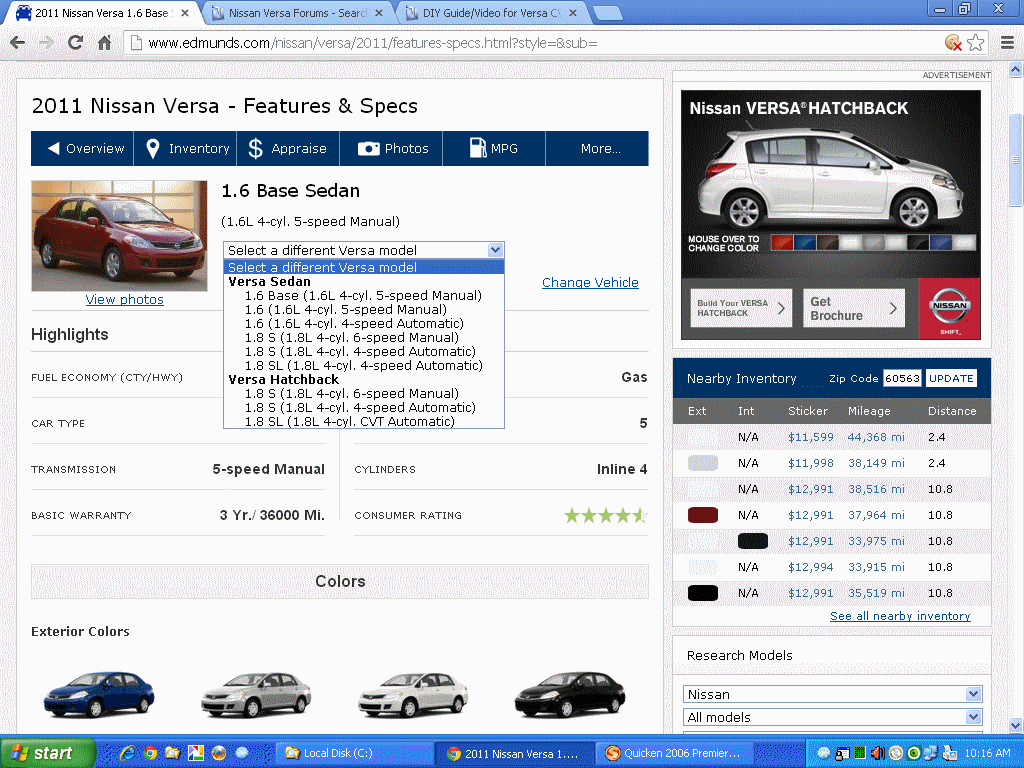Collapse the Versa model dropdown arrow
The width and height of the screenshot is (1024, 768).
point(495,250)
